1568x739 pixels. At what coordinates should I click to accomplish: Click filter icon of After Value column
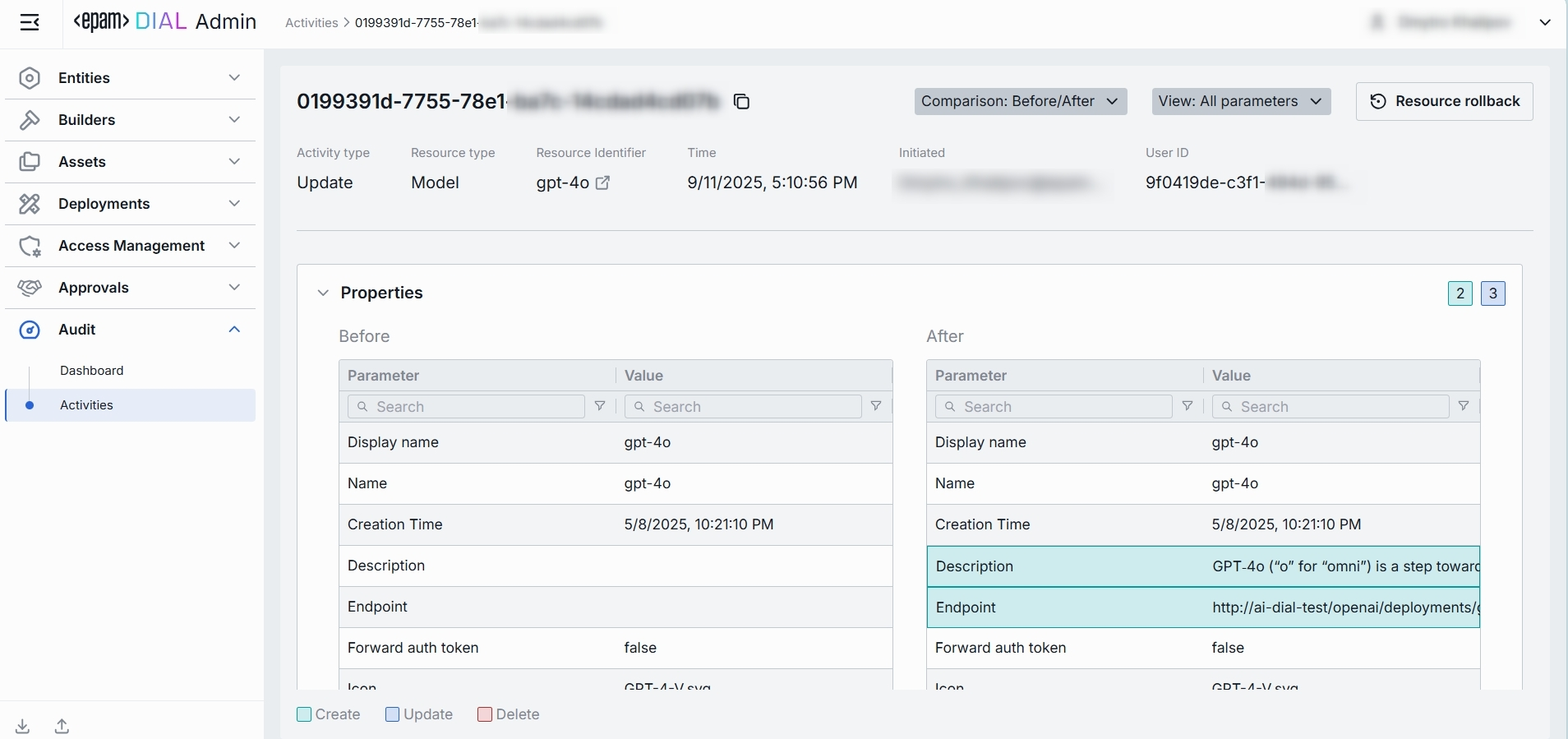(x=1464, y=406)
